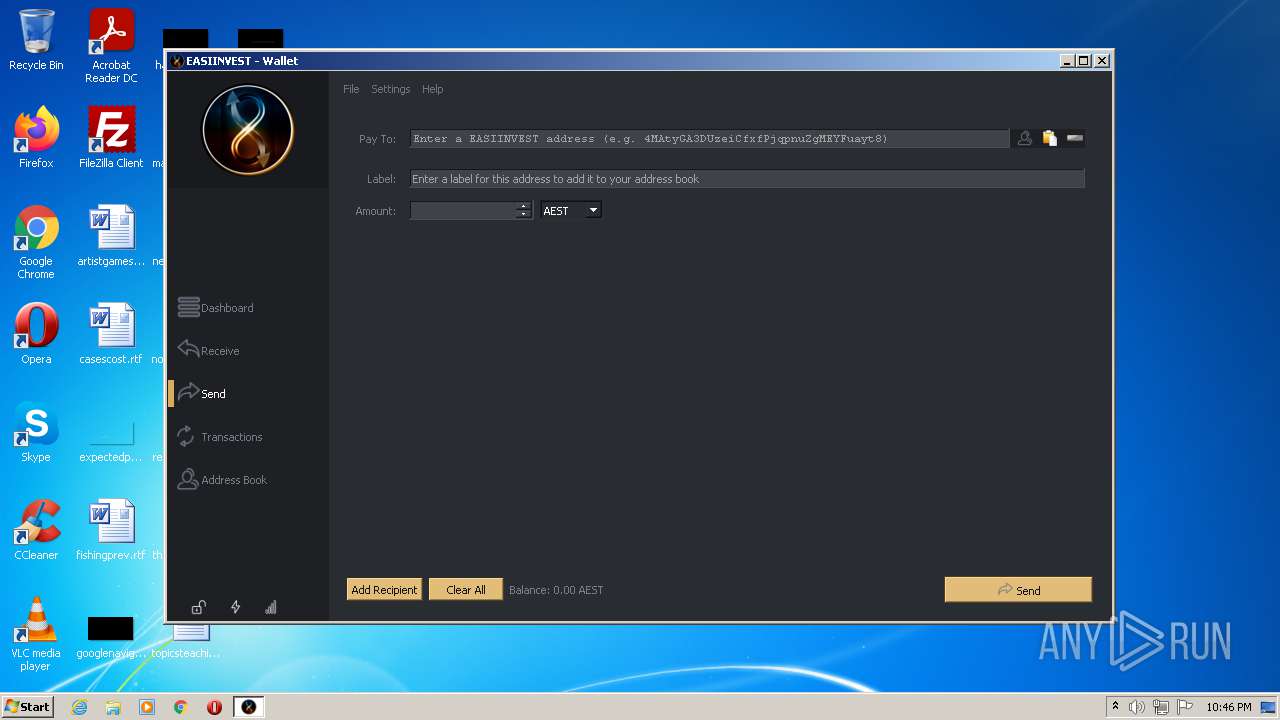
Task: Click the Action Center flag tray icon
Action: tap(1185, 707)
